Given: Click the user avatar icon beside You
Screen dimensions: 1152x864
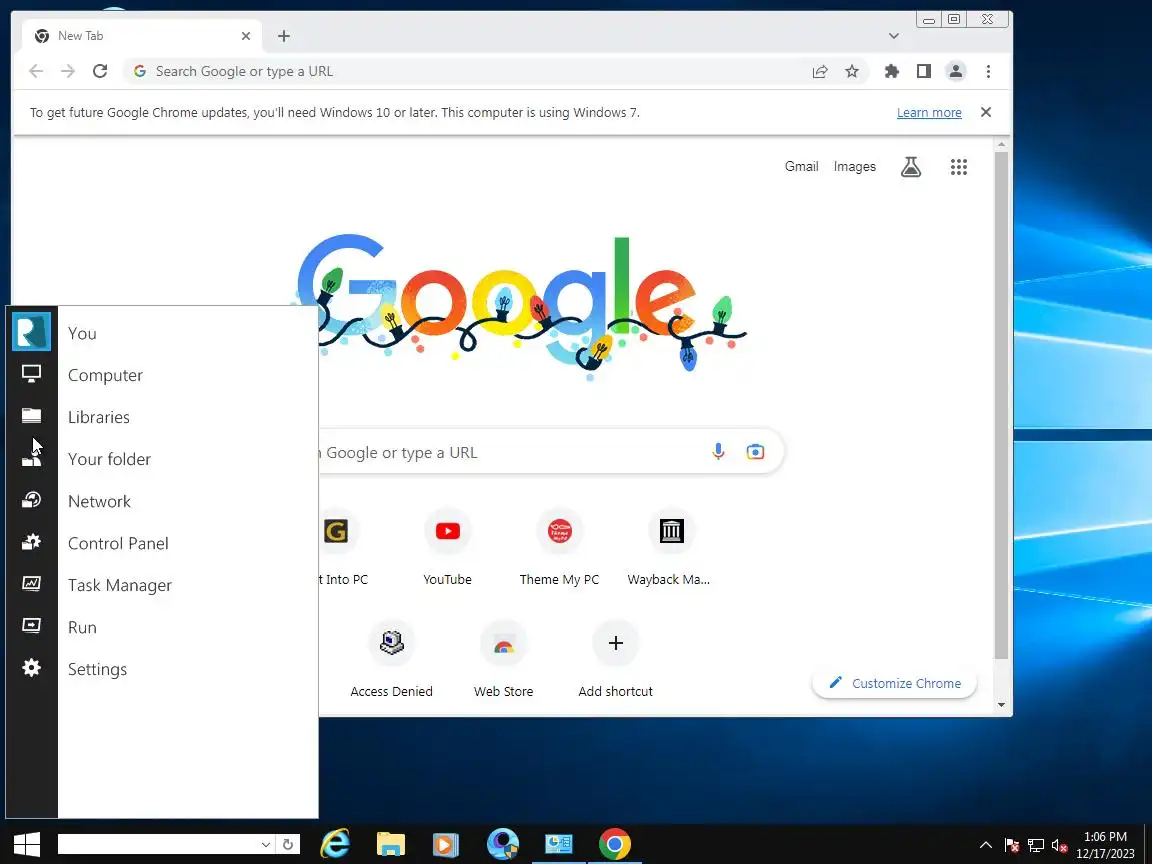Looking at the screenshot, I should 31,331.
